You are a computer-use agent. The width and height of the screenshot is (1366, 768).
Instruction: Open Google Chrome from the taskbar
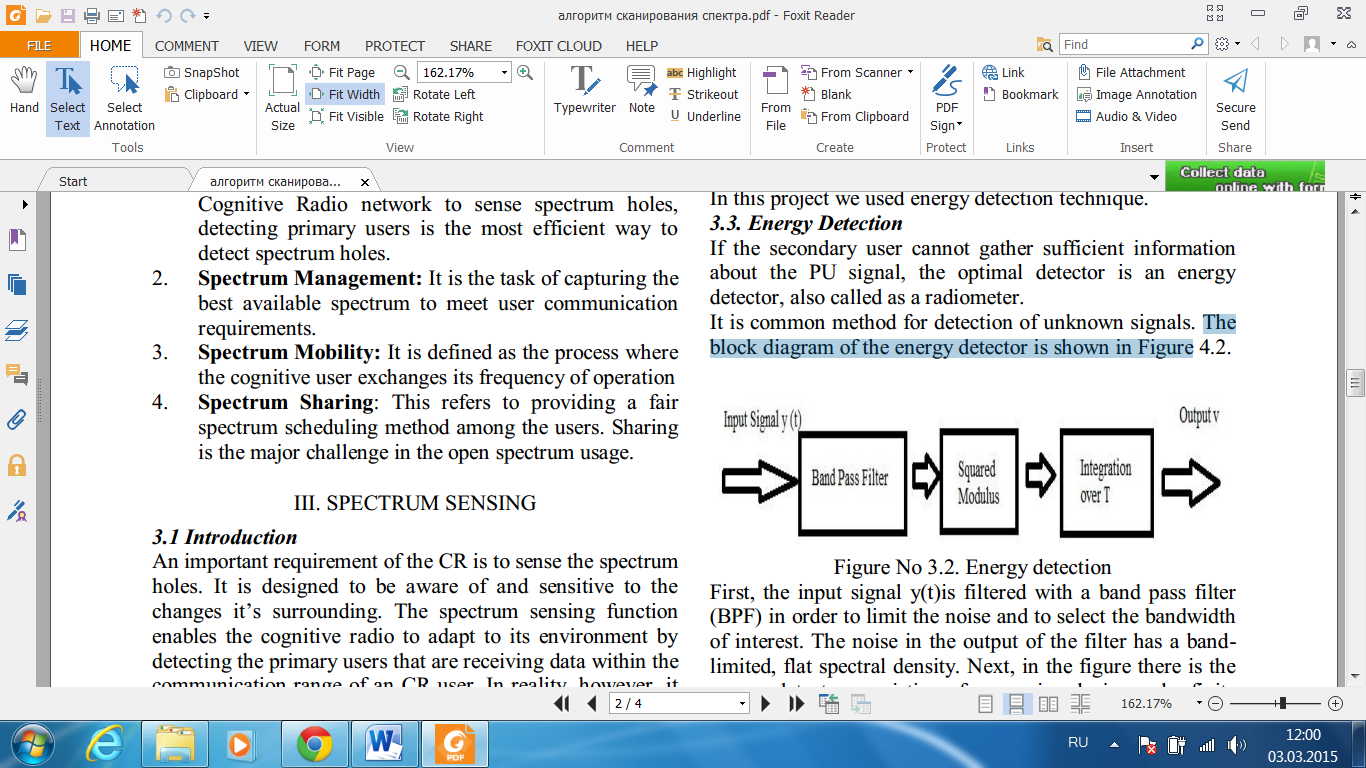(314, 744)
